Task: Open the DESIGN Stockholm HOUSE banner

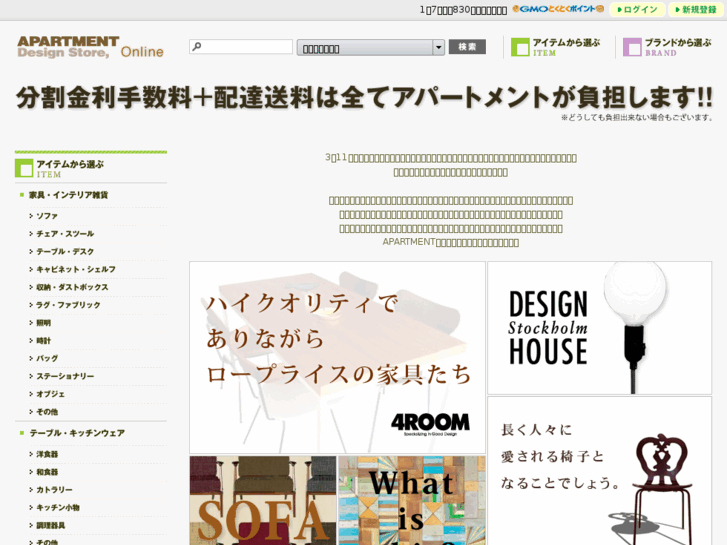Action: (x=599, y=328)
